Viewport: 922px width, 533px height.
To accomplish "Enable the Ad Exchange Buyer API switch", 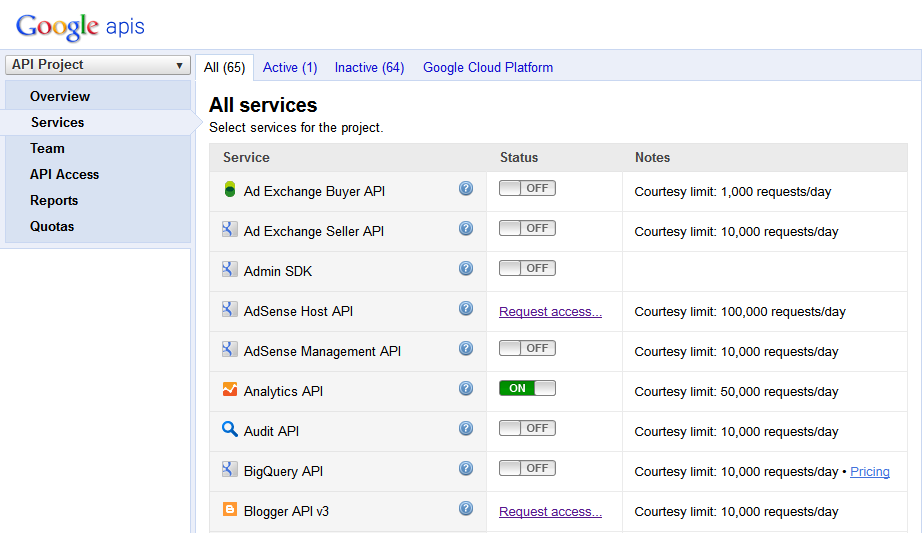I will 527,188.
